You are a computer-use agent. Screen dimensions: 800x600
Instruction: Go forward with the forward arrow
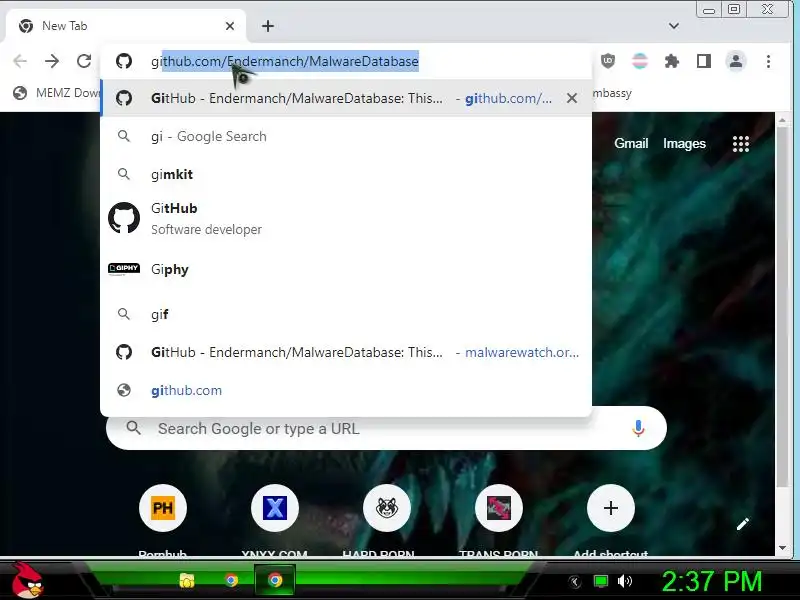(52, 61)
